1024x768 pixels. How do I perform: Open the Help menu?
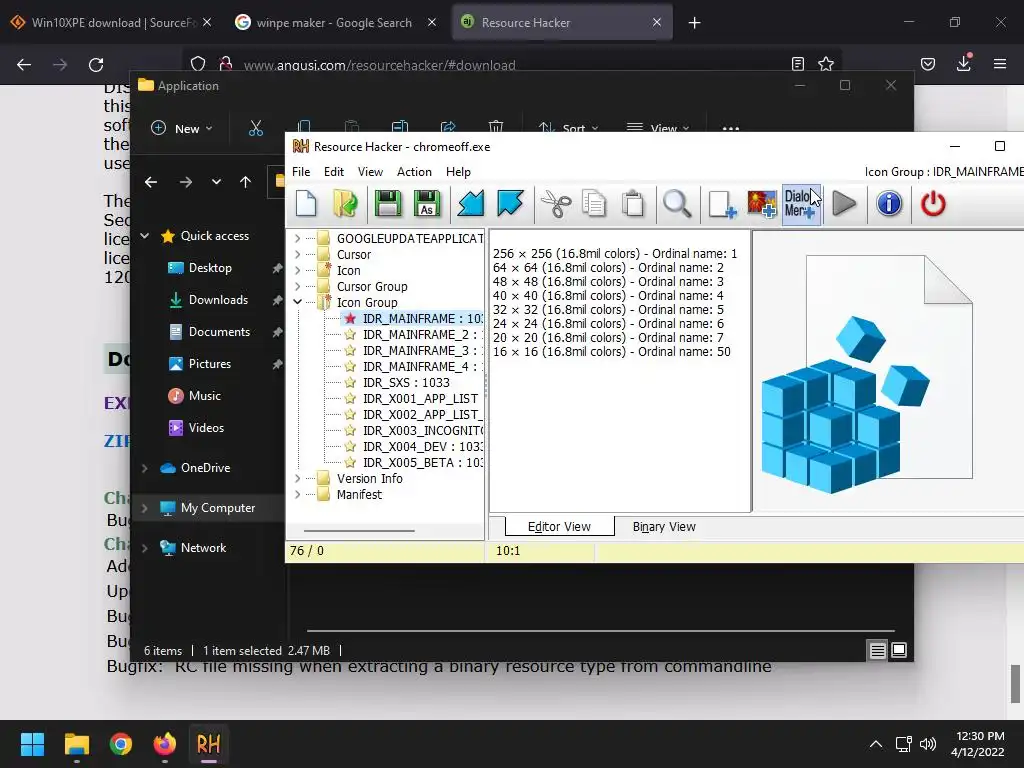[x=458, y=172]
